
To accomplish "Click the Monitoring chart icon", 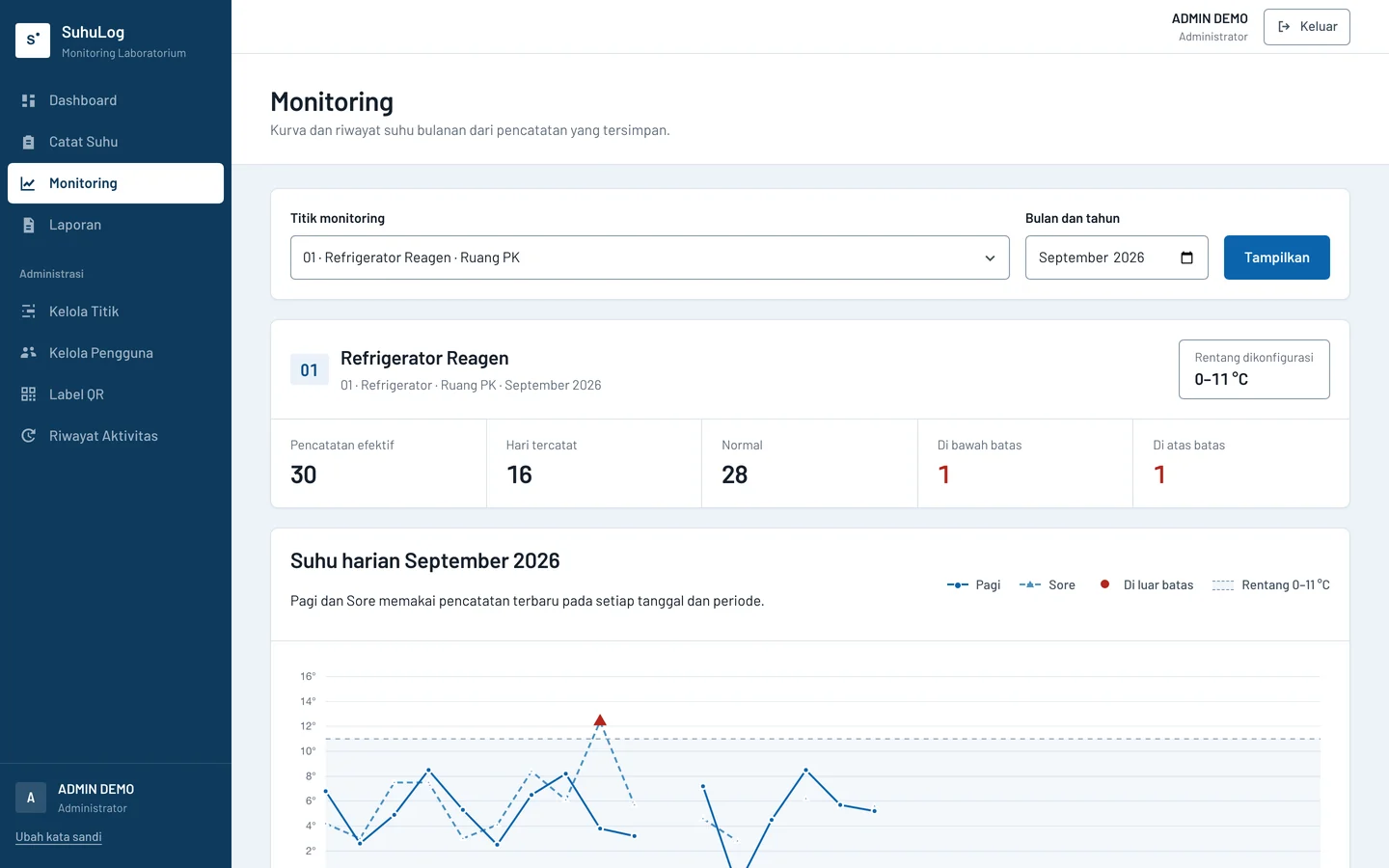I will click(28, 183).
